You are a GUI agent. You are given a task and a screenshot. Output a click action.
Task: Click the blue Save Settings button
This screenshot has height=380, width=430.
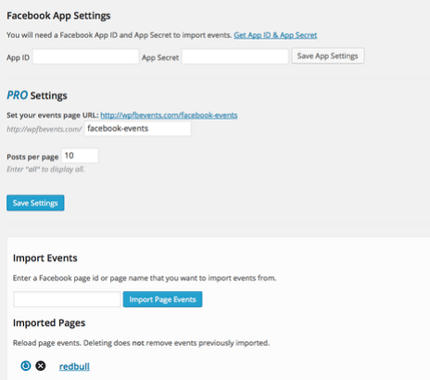[x=35, y=203]
